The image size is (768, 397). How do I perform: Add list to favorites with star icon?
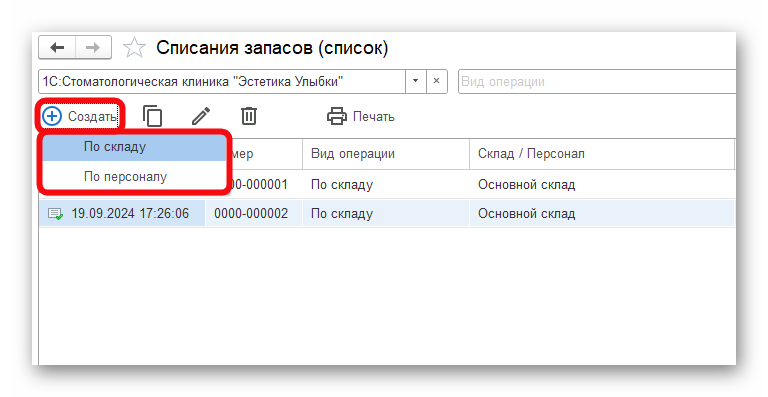coord(134,48)
